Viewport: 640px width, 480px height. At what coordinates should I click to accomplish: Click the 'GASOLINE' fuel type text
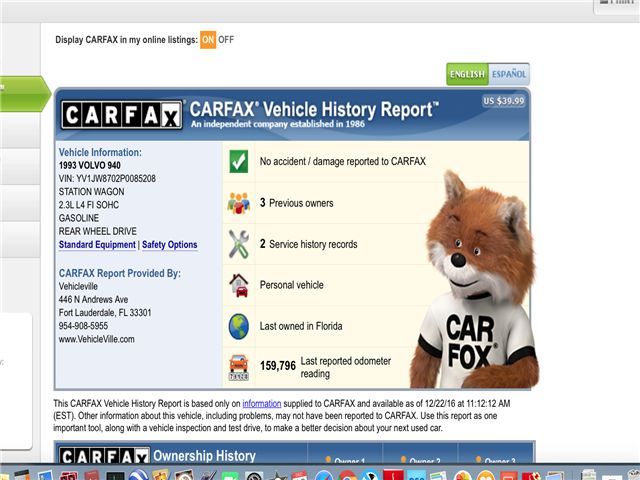pos(79,218)
